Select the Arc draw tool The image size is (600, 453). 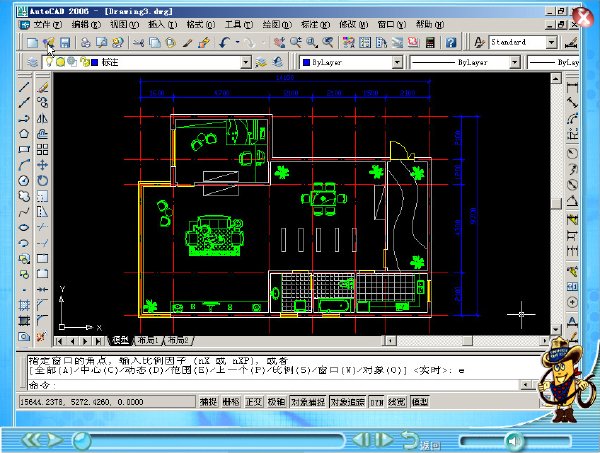[24, 165]
